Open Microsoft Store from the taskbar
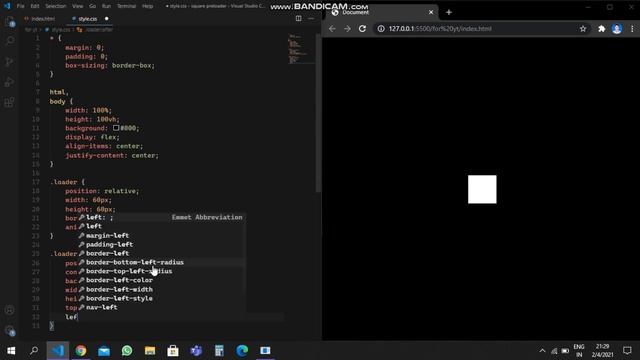The image size is (640, 360). pyautogui.click(x=173, y=350)
